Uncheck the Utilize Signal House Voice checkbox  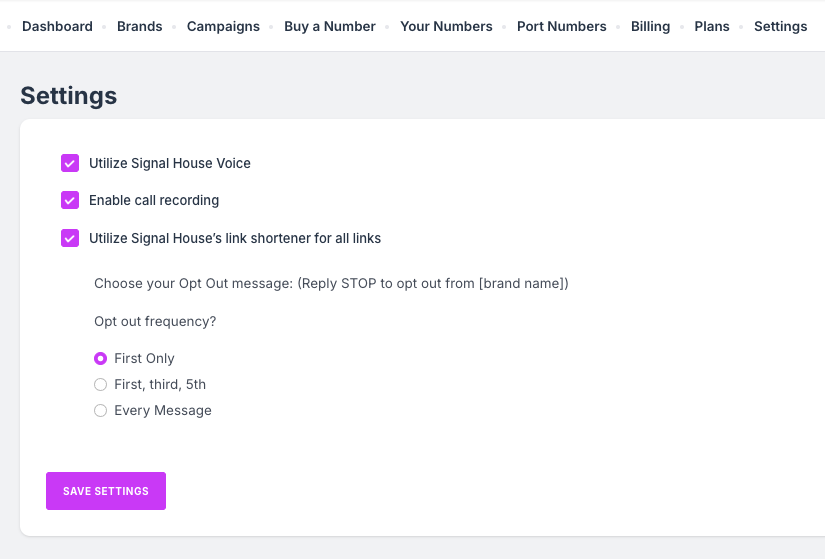click(70, 163)
